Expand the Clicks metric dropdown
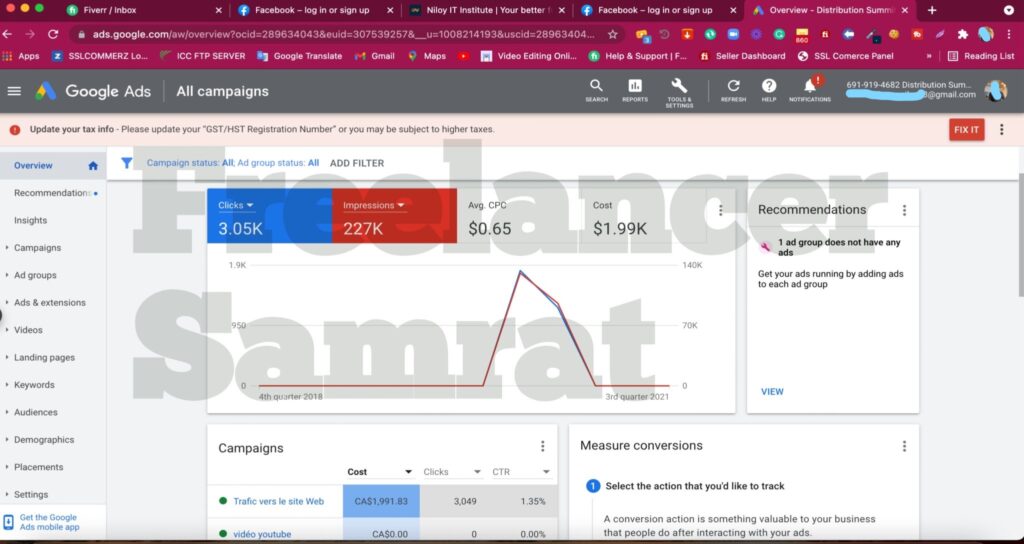 [250, 205]
